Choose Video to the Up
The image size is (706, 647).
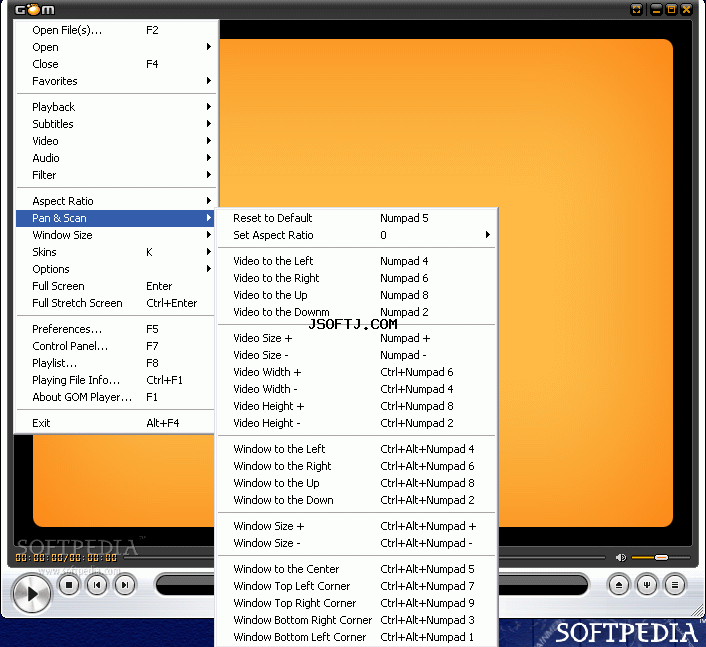tap(357, 295)
